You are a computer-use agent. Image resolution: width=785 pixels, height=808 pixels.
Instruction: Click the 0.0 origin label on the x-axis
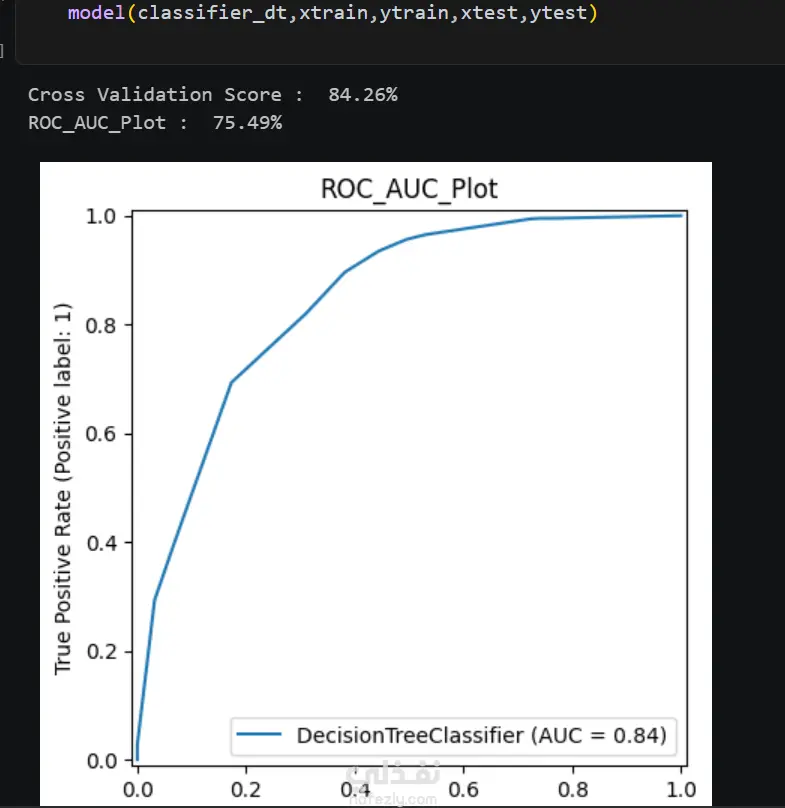point(138,789)
